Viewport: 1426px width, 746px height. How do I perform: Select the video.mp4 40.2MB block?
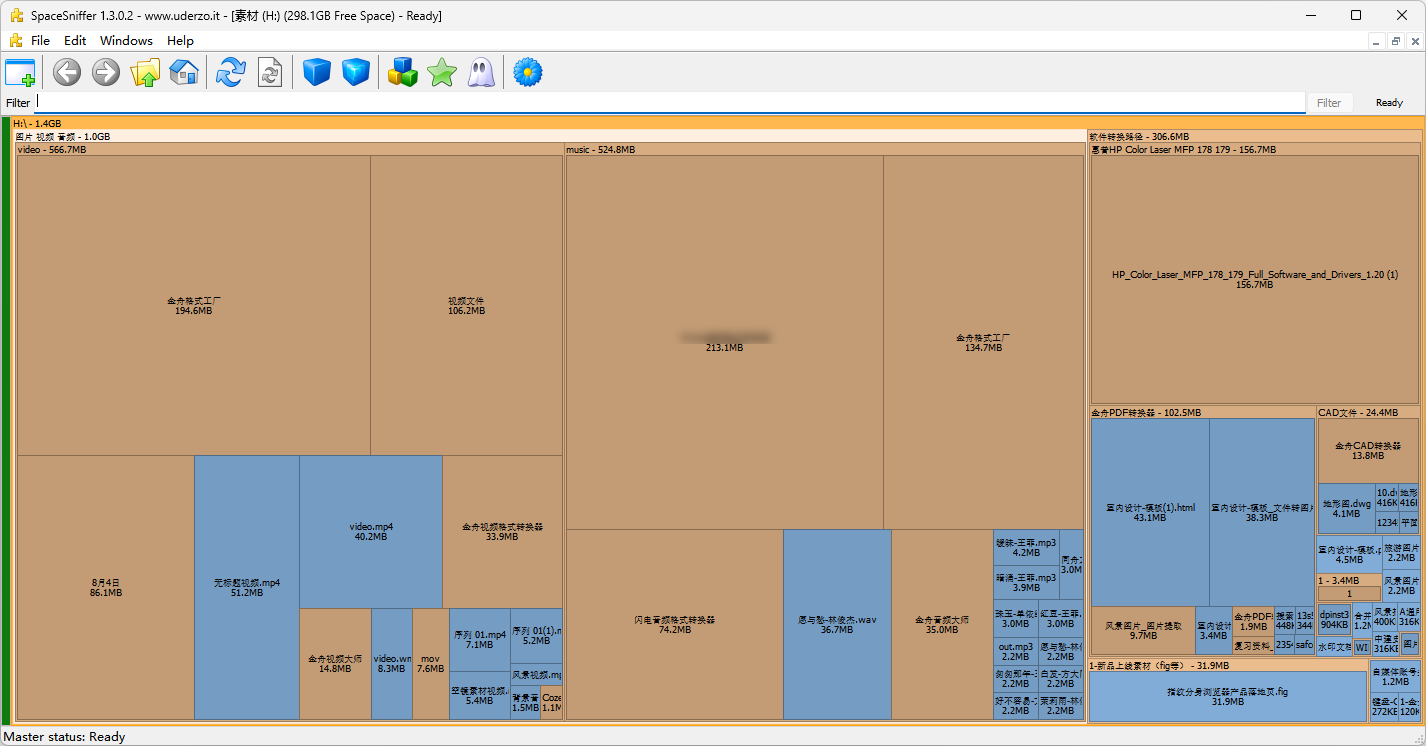(371, 532)
